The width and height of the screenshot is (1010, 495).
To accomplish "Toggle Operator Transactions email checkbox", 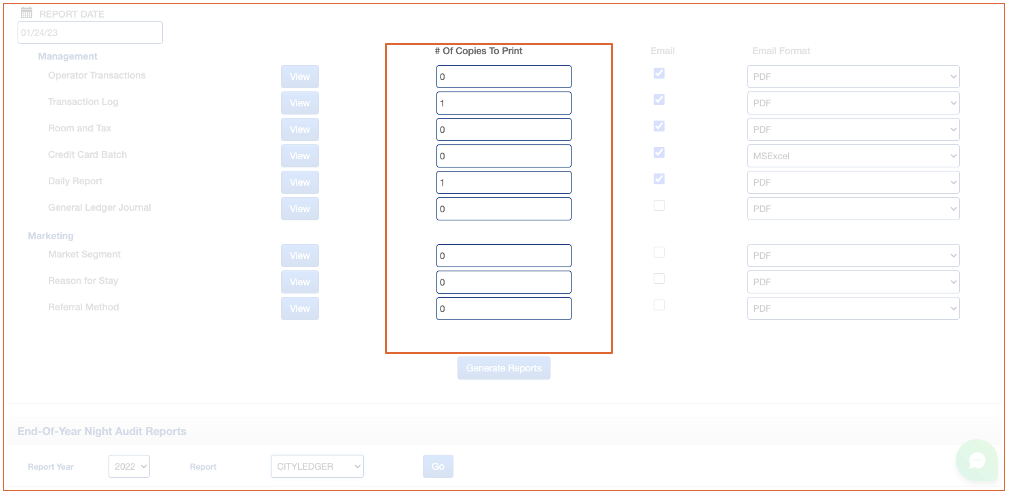I will (x=659, y=74).
